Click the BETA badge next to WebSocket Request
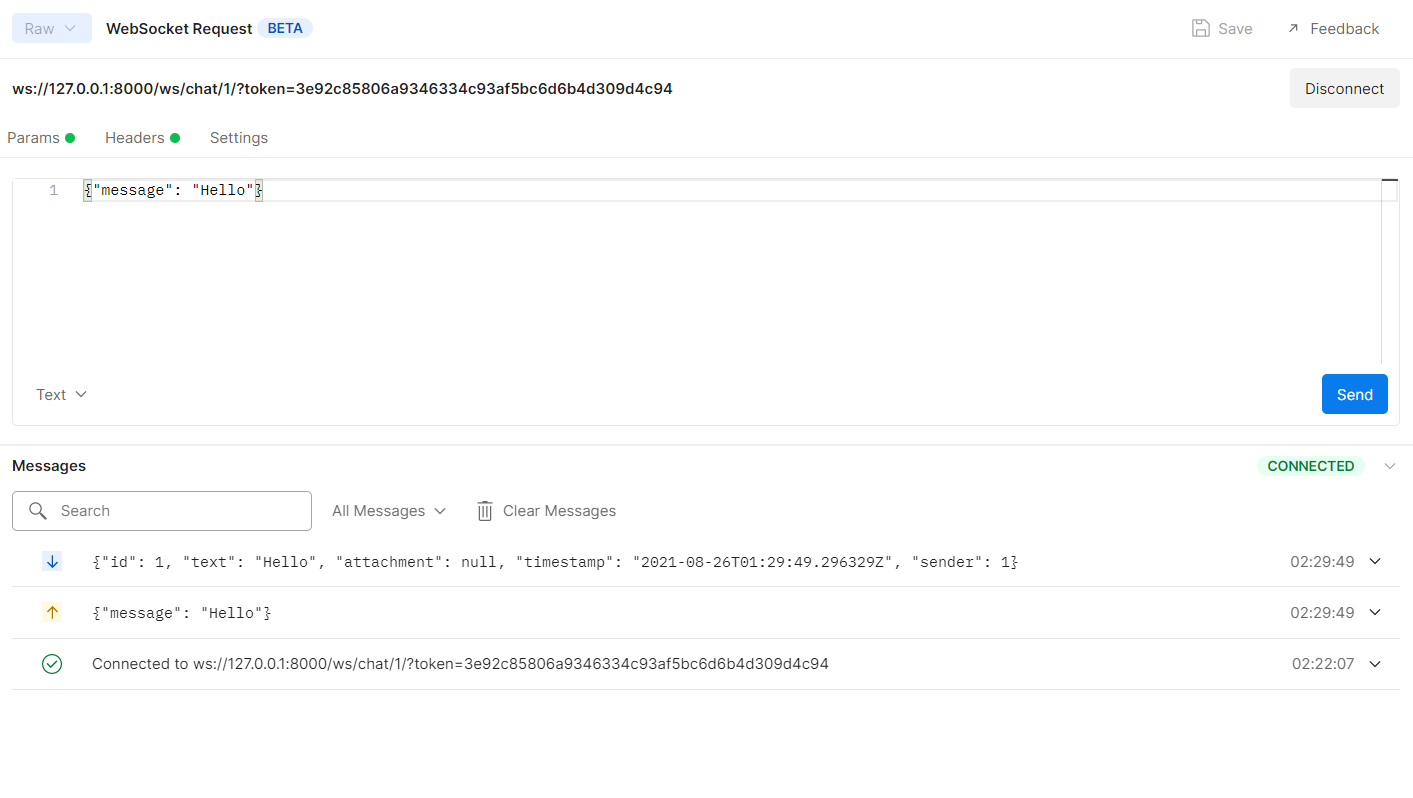1413x798 pixels. (x=285, y=28)
